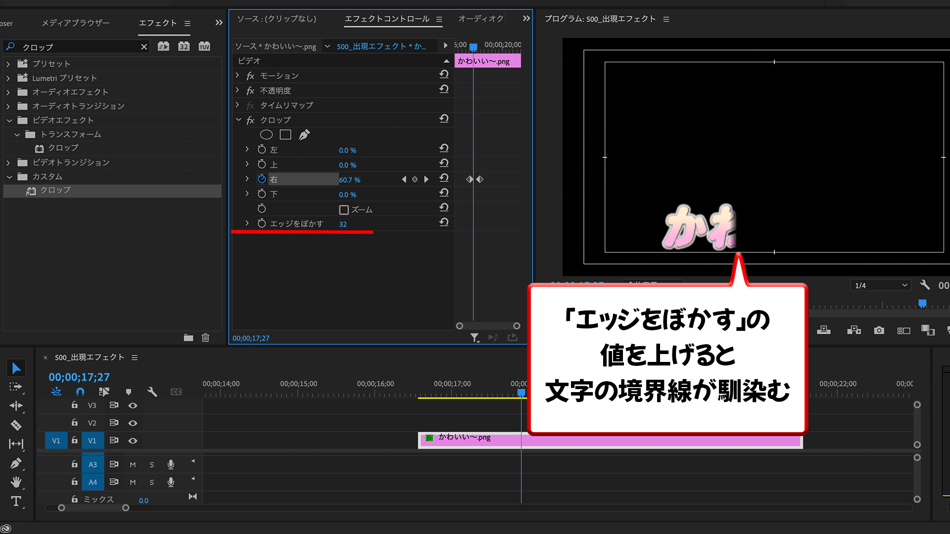Collapse the クロップ effect properties
The width and height of the screenshot is (950, 534).
(238, 120)
